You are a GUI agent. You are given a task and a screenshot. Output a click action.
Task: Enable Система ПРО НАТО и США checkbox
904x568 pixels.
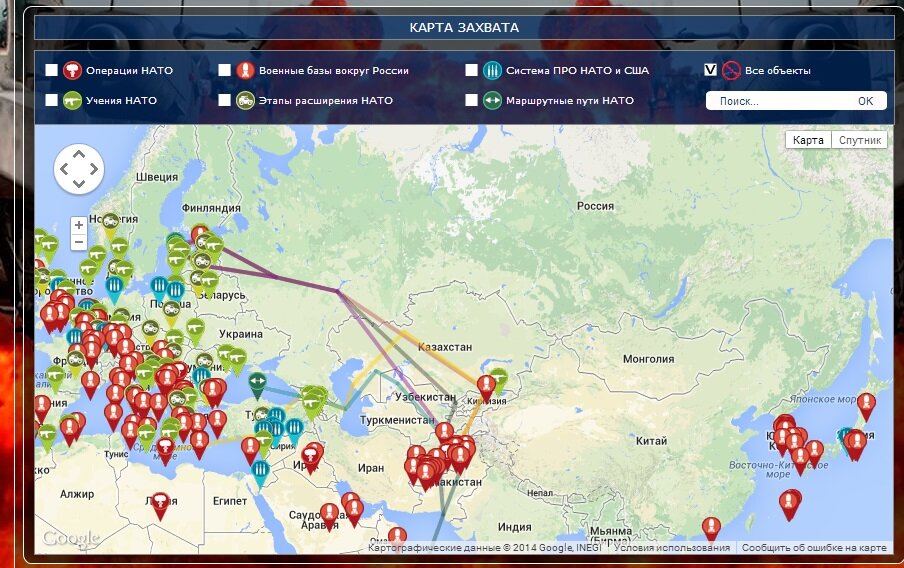coord(471,70)
